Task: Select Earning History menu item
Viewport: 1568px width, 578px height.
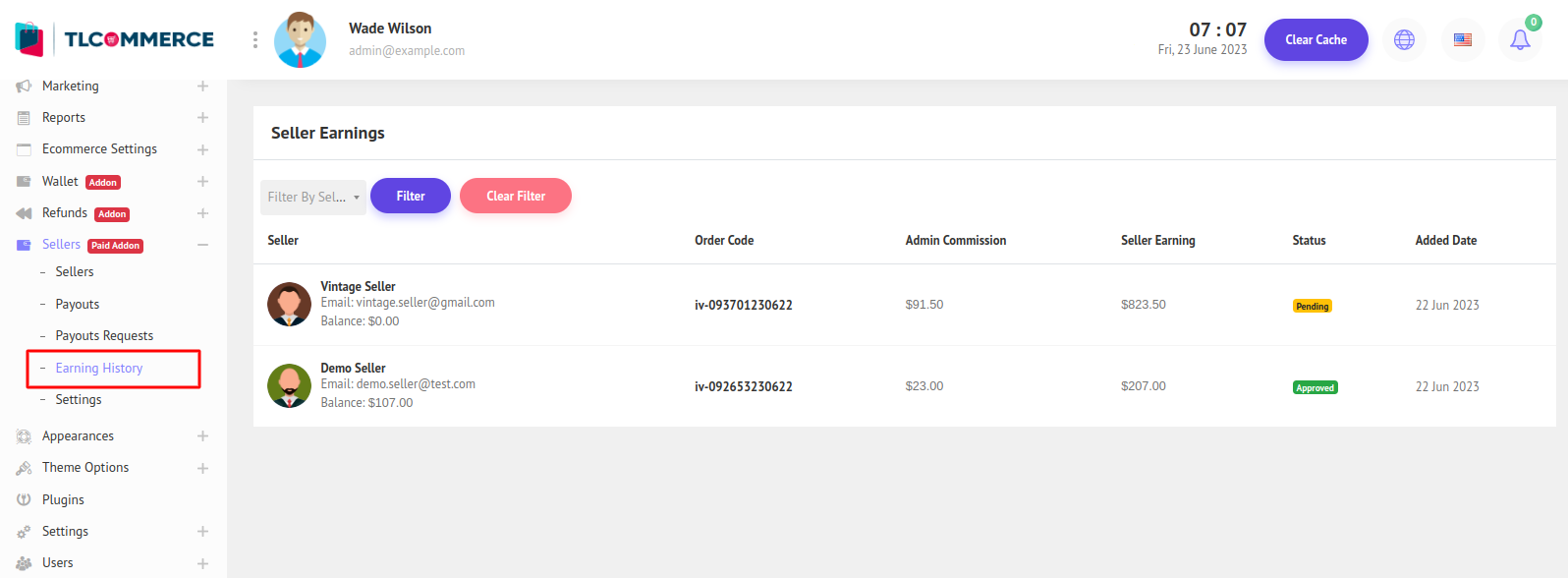Action: (99, 369)
